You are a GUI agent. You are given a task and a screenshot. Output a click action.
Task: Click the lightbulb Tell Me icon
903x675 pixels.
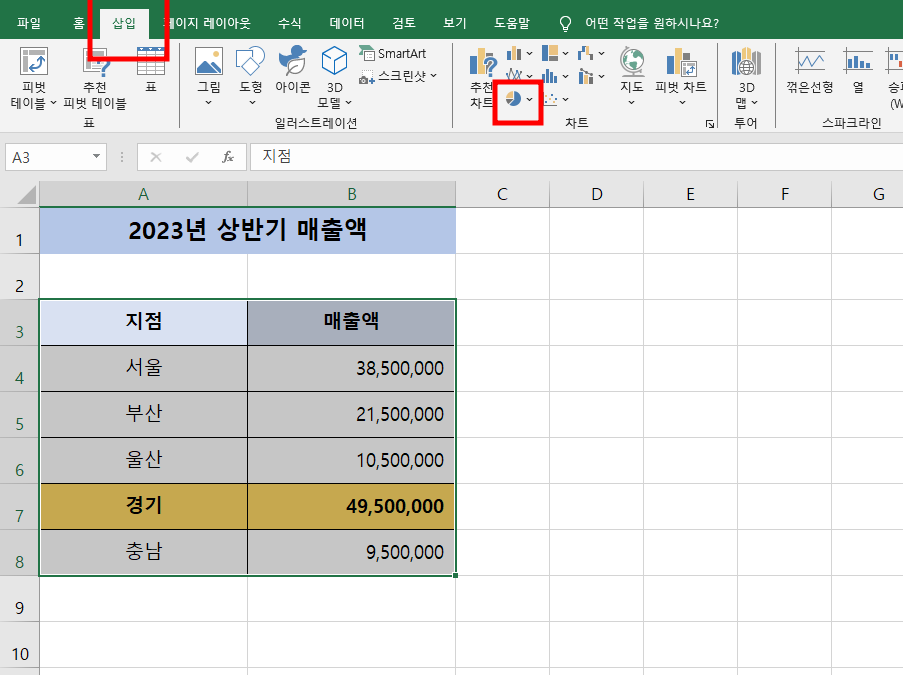[566, 24]
